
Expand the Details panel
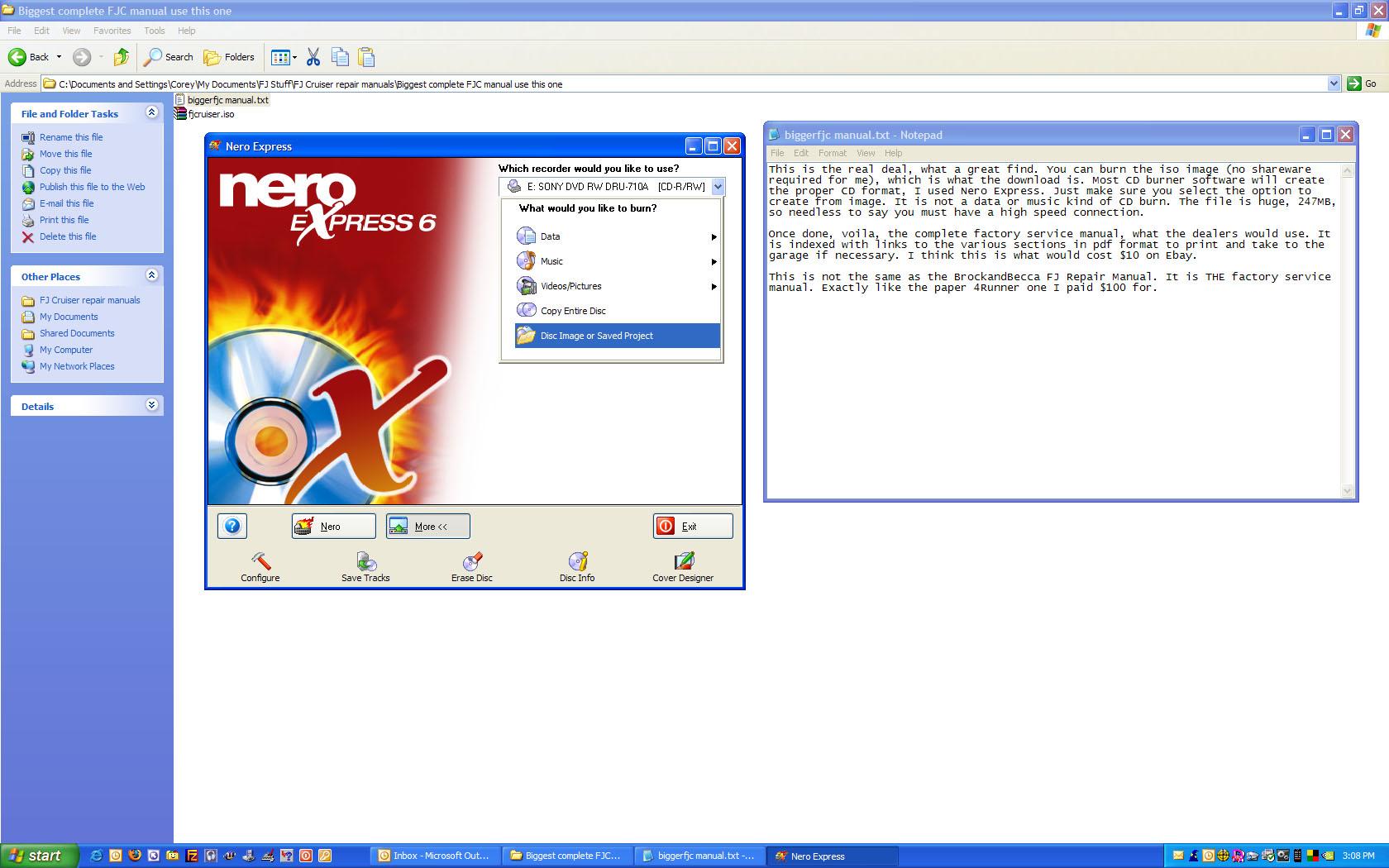(x=151, y=405)
